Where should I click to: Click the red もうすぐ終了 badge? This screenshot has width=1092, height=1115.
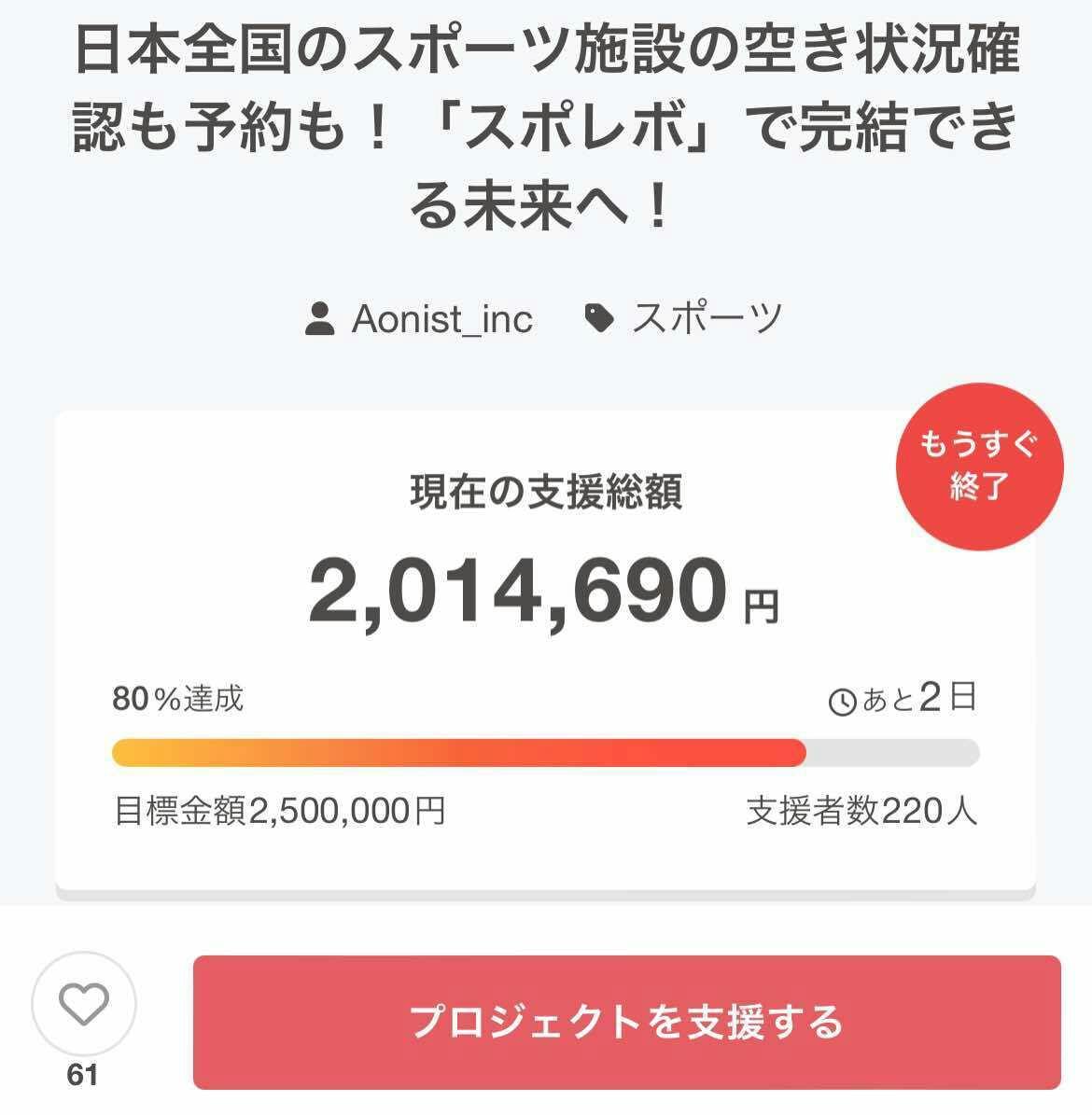pyautogui.click(x=978, y=464)
